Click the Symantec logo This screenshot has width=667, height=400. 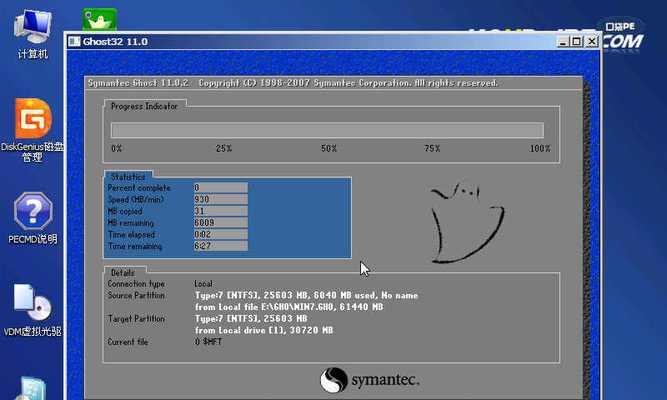(370, 380)
